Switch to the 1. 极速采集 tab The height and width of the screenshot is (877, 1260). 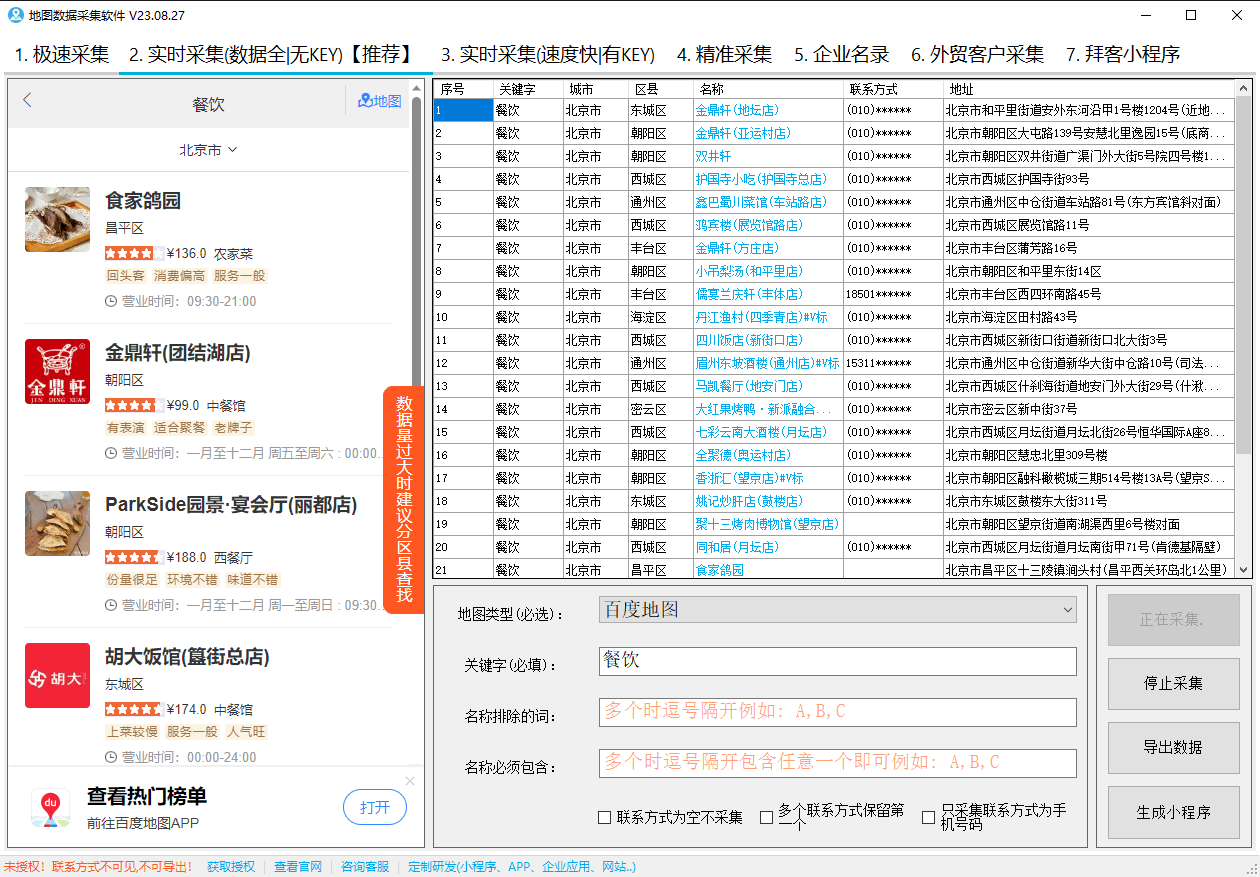click(62, 55)
